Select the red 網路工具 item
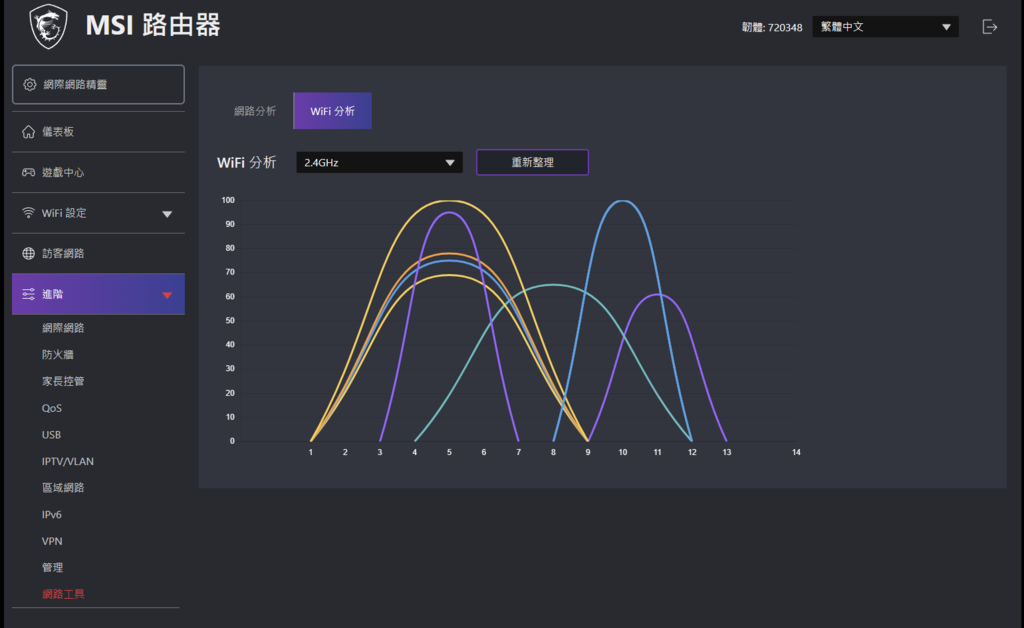Viewport: 1024px width, 628px height. tap(63, 594)
